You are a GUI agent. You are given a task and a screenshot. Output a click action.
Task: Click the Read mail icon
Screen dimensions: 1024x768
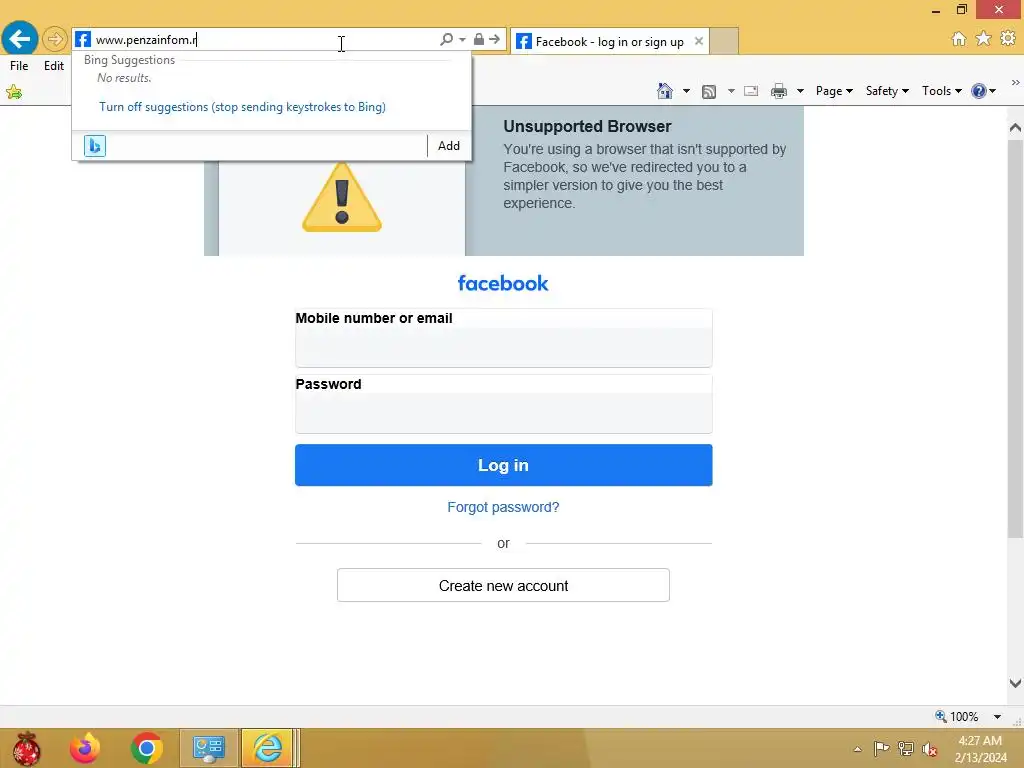click(751, 91)
